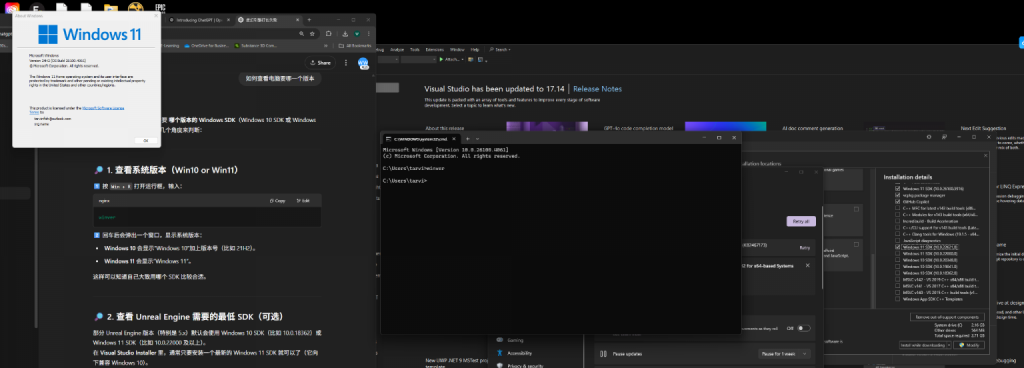Open the ChatGPT conversation options dots
The image size is (1024, 368).
coord(346,63)
